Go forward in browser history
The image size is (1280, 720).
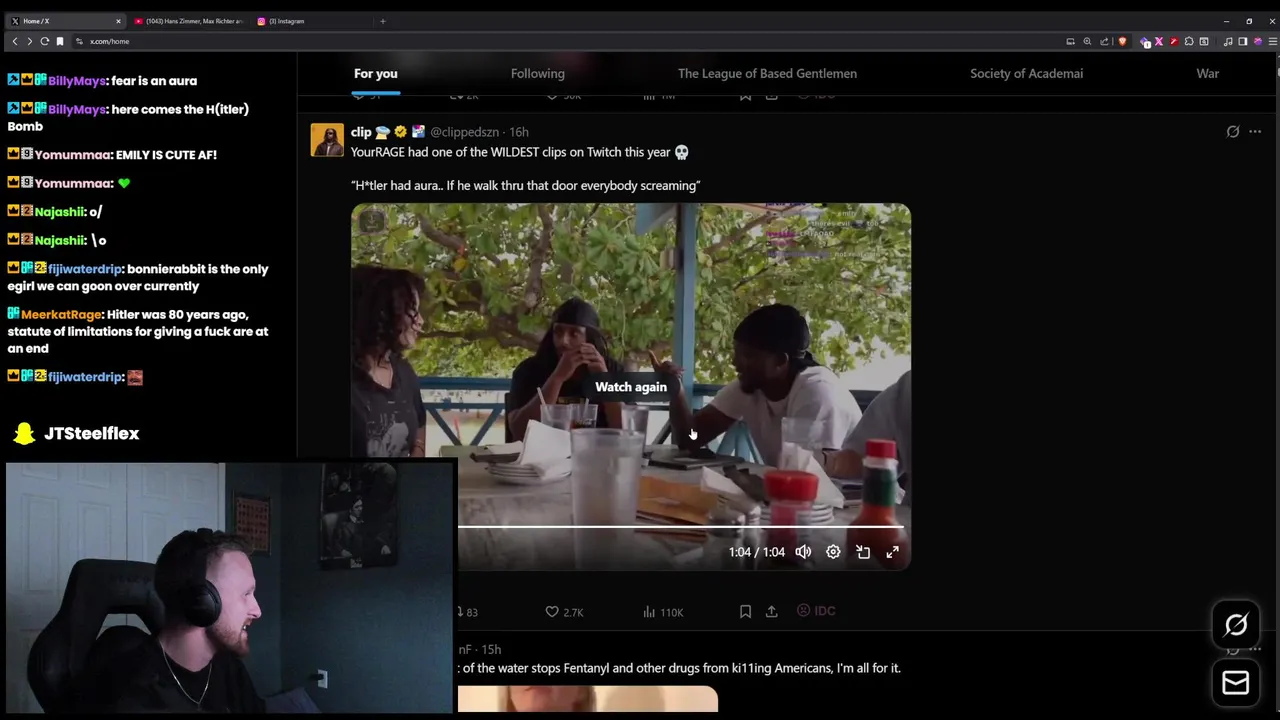(x=29, y=41)
